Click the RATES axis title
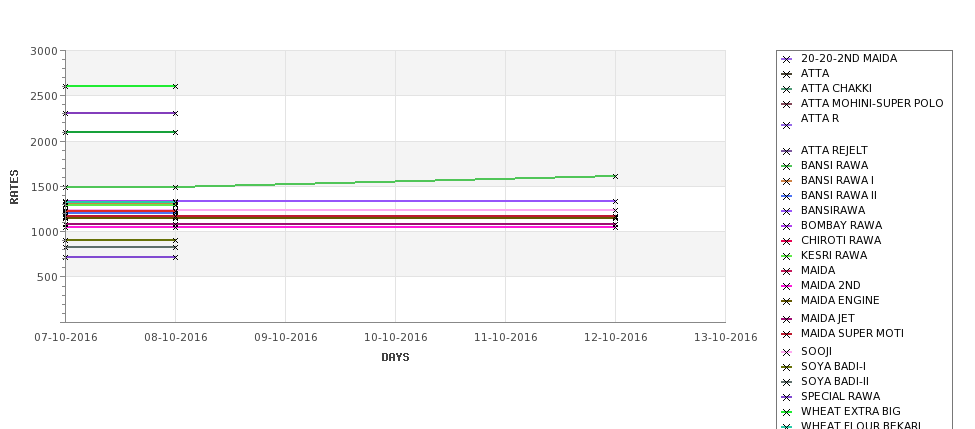This screenshot has width=975, height=429. (14, 187)
